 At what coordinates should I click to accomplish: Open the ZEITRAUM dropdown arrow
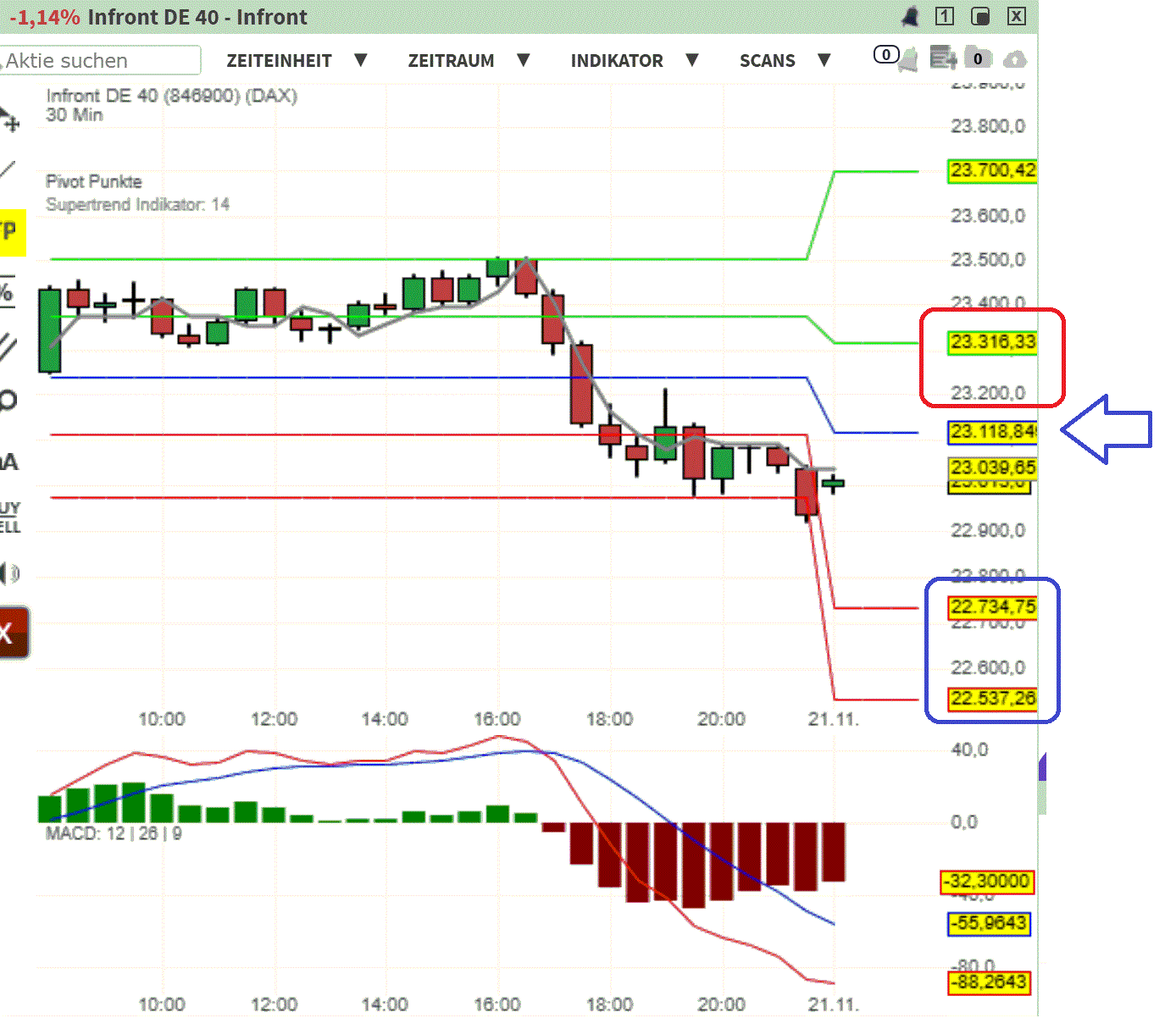click(x=524, y=60)
